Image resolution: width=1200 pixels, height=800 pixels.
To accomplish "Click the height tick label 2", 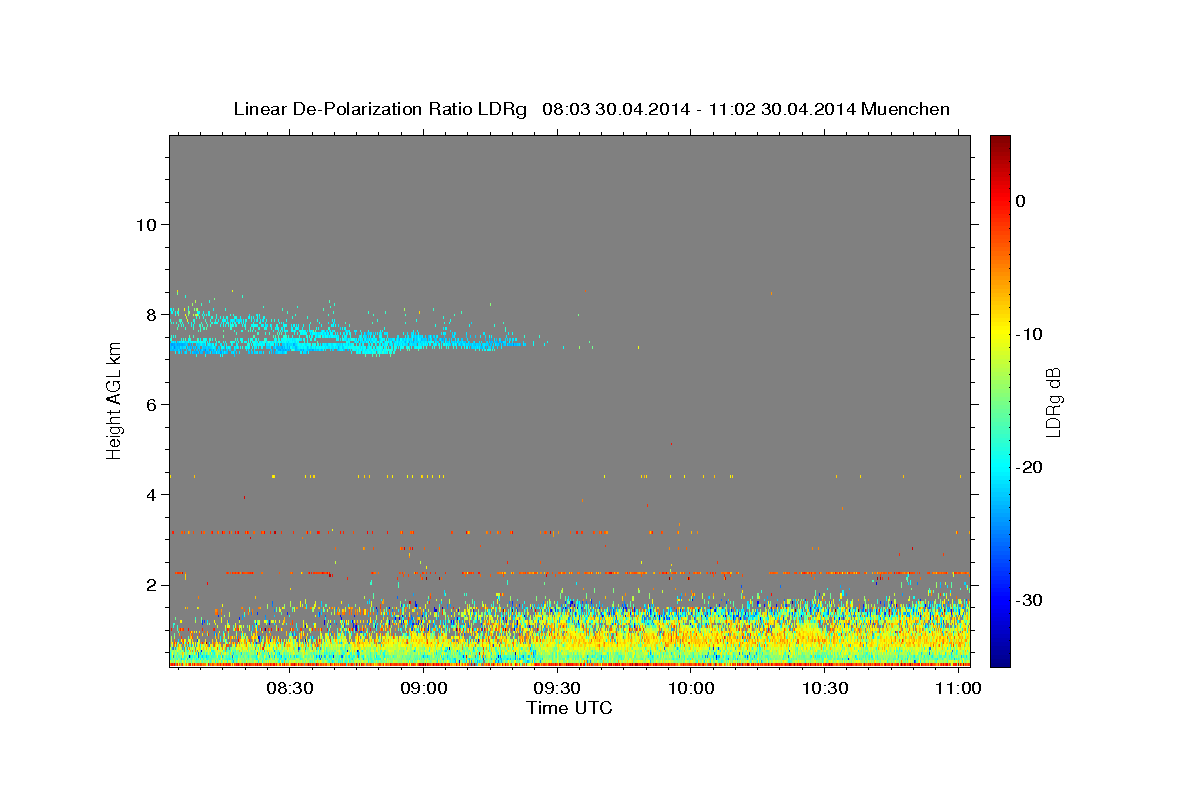I will pyautogui.click(x=151, y=584).
